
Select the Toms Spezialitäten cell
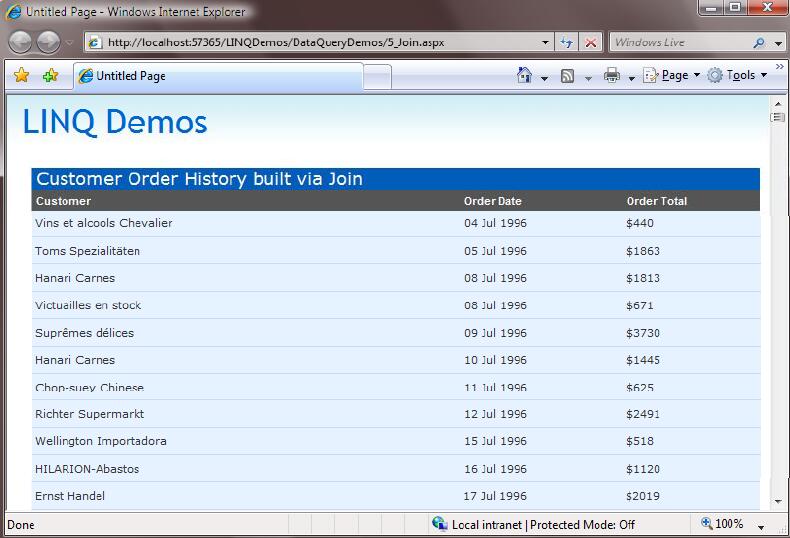point(87,251)
